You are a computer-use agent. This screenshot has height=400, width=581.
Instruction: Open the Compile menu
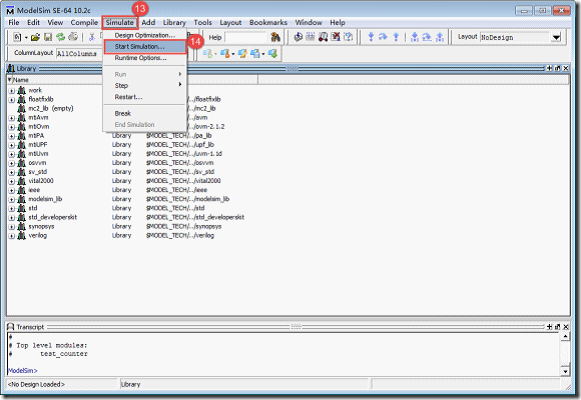pyautogui.click(x=84, y=23)
